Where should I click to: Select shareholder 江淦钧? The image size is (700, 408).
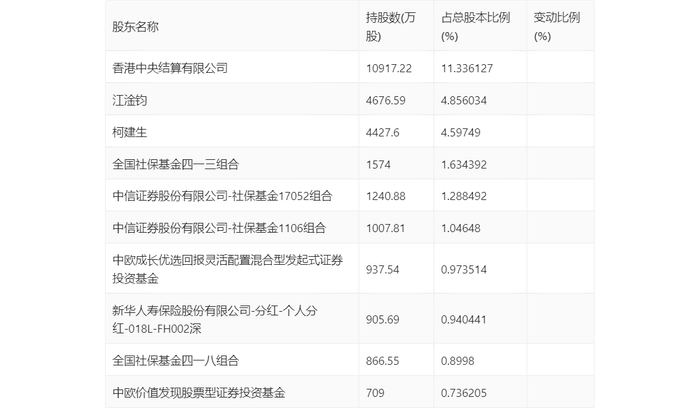click(129, 100)
